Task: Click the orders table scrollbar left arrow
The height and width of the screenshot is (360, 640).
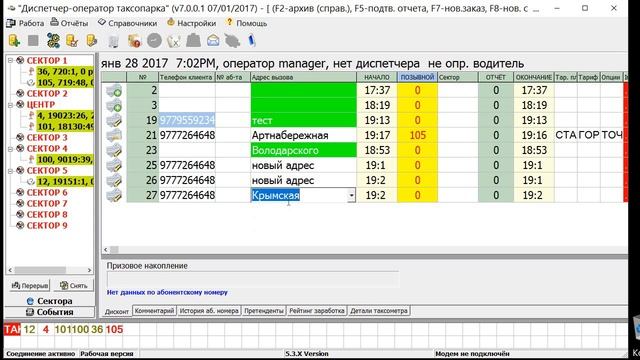Action: coord(106,249)
